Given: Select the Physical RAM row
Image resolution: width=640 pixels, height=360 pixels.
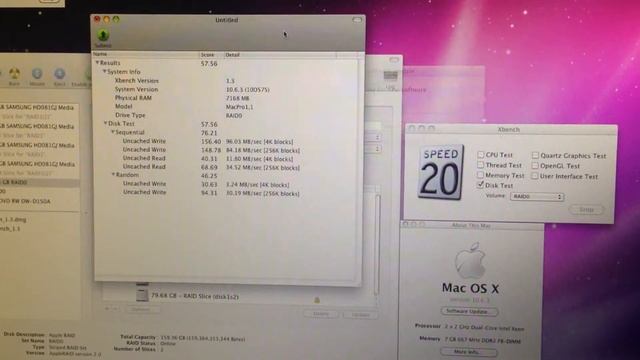Looking at the screenshot, I should coord(227,98).
